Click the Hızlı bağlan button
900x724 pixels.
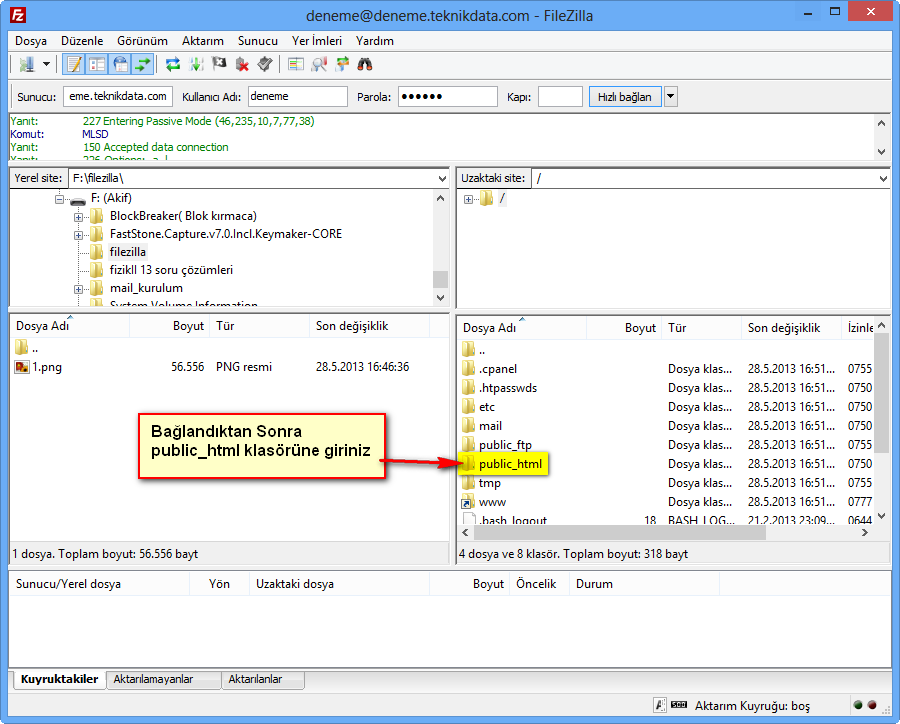625,97
